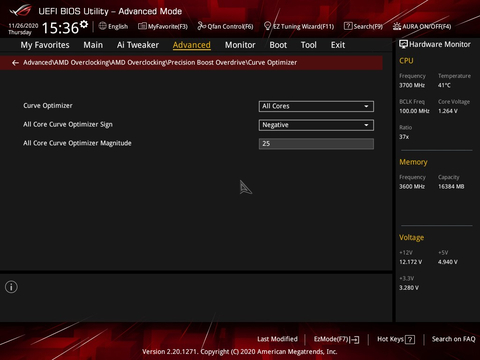Viewport: 480px width, 360px height.
Task: Click the Search on FAQ link
Action: point(453,339)
